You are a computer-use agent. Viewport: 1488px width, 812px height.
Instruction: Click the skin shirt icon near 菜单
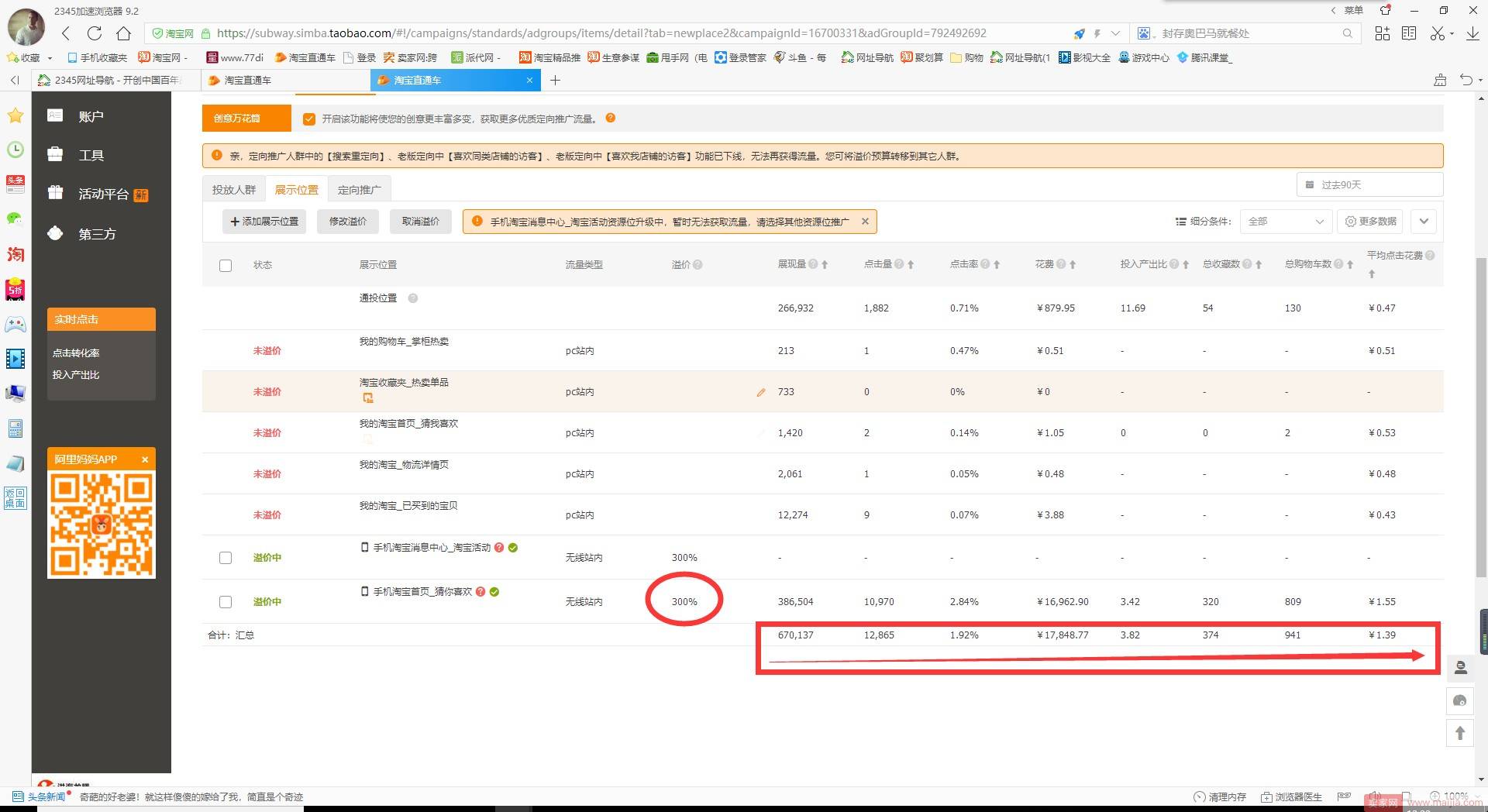(1385, 10)
